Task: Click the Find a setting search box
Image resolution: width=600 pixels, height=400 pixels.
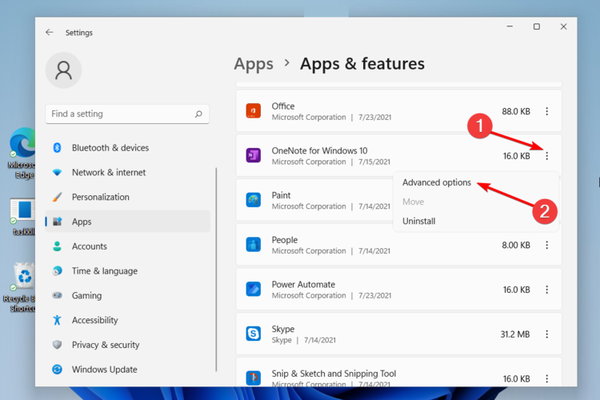Action: [x=128, y=114]
